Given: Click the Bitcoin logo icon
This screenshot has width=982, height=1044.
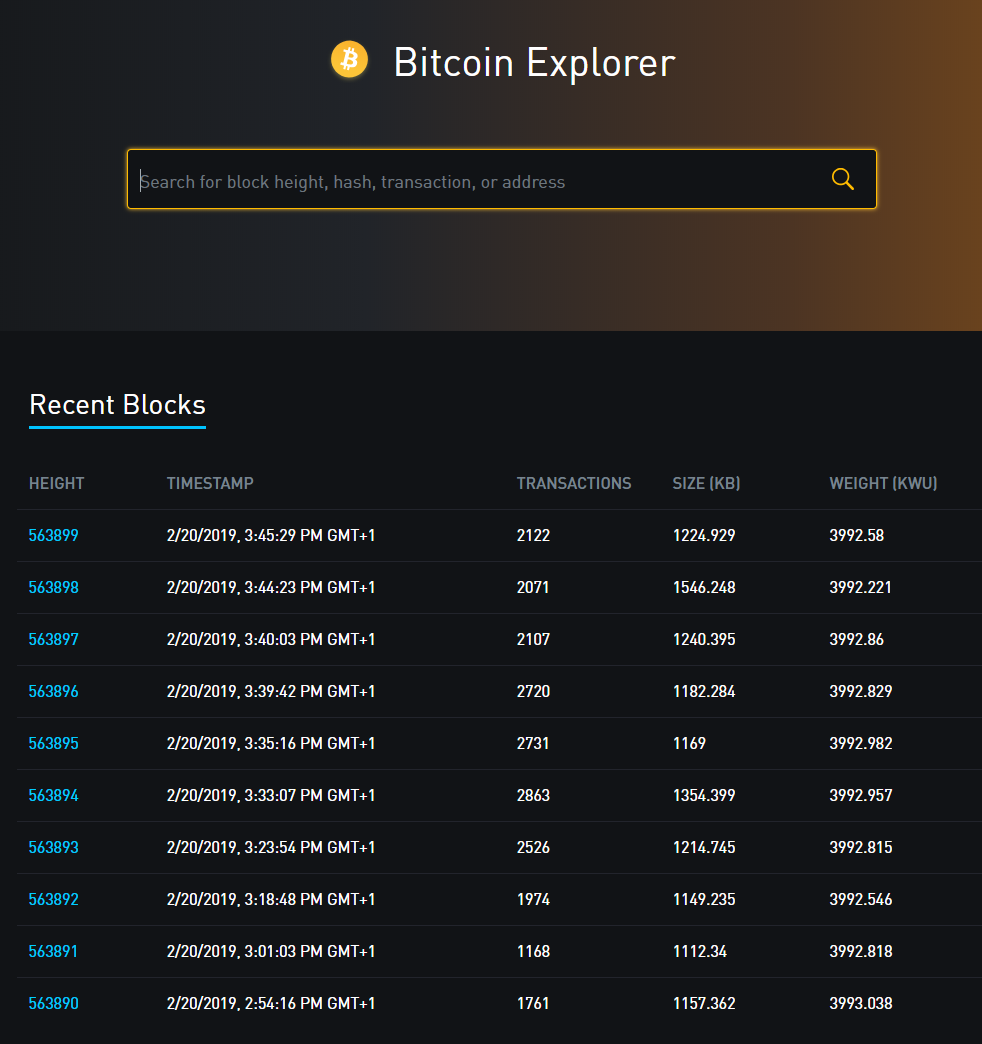Looking at the screenshot, I should tap(350, 60).
